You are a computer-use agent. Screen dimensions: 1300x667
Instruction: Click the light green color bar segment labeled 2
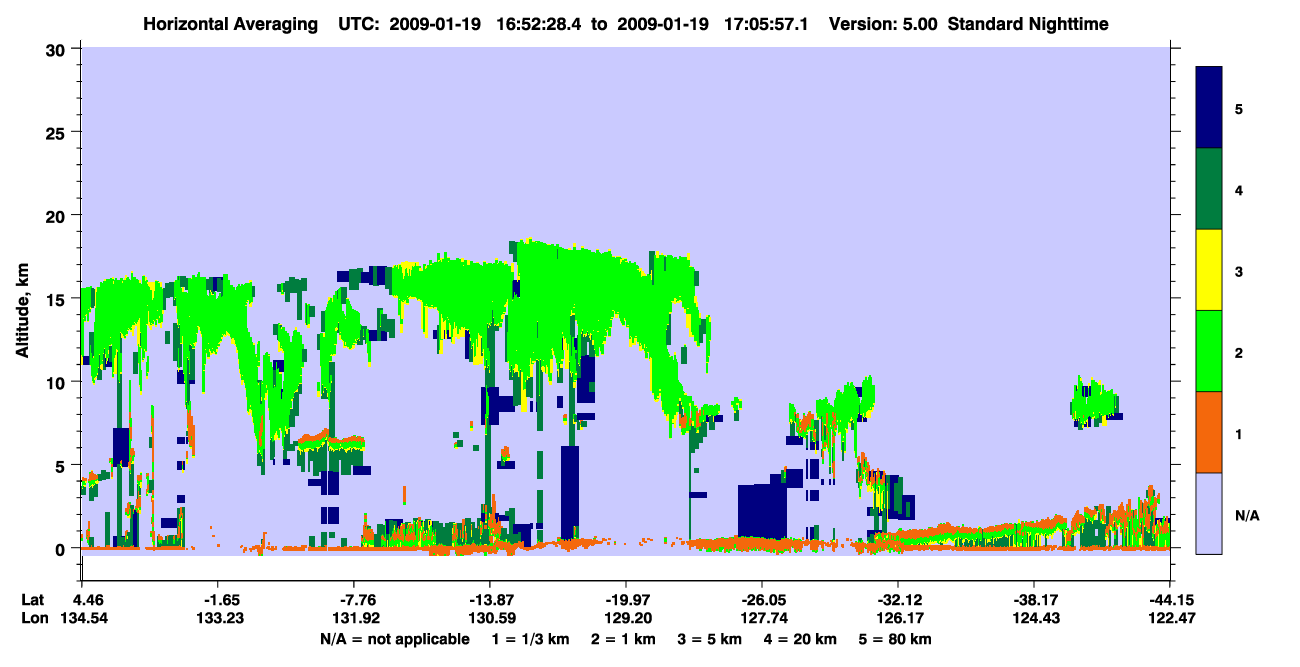[1209, 351]
